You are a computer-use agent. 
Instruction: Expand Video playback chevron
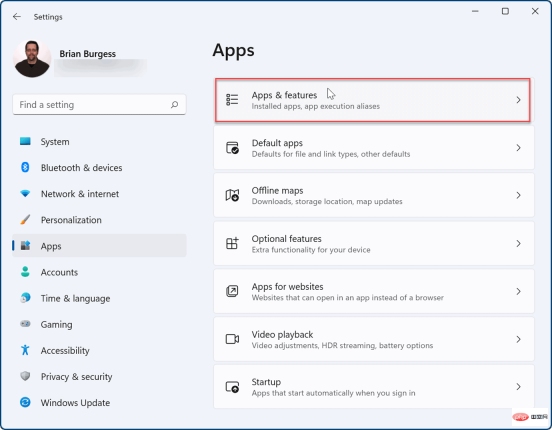click(x=518, y=339)
